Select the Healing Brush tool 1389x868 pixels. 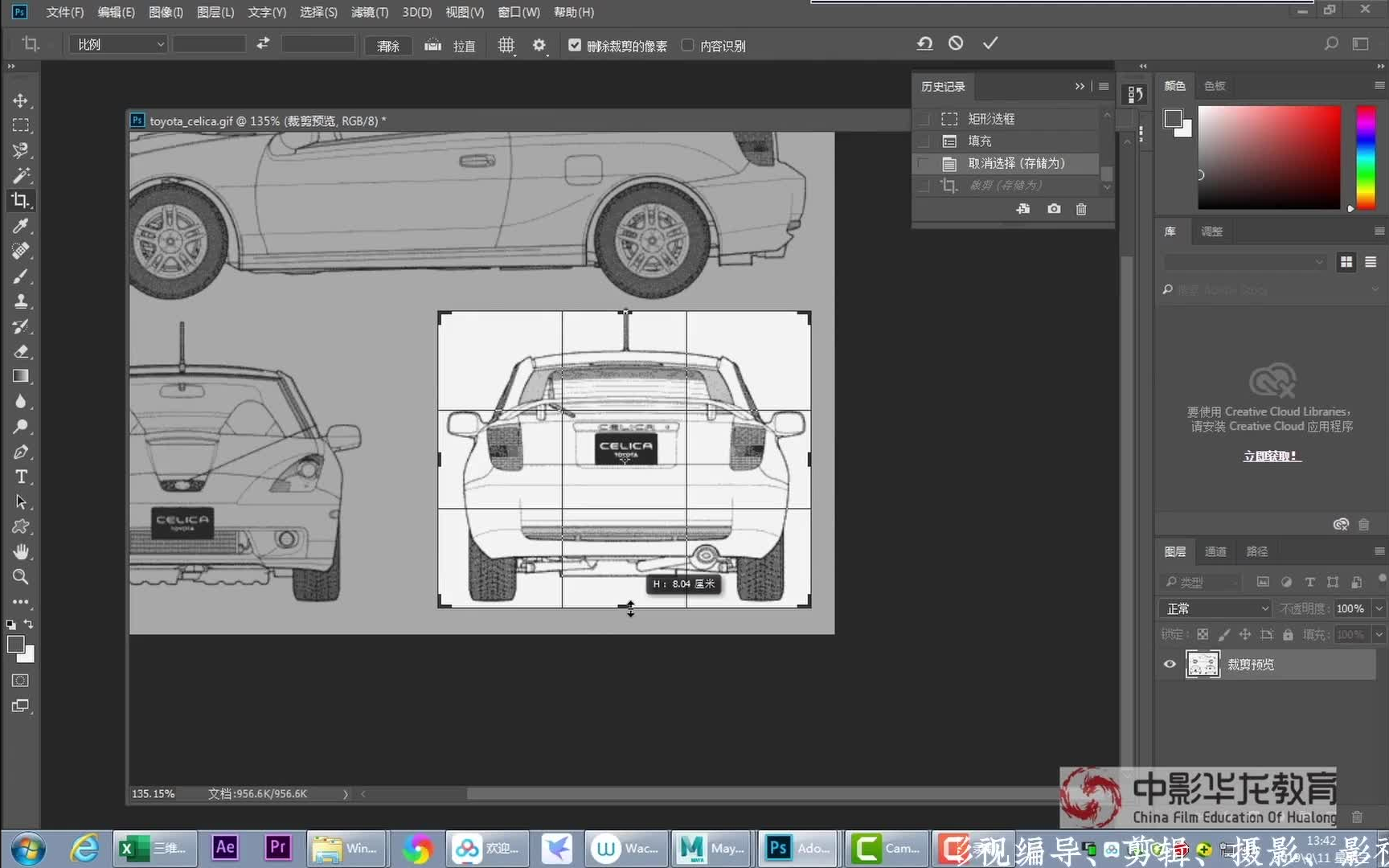point(21,251)
